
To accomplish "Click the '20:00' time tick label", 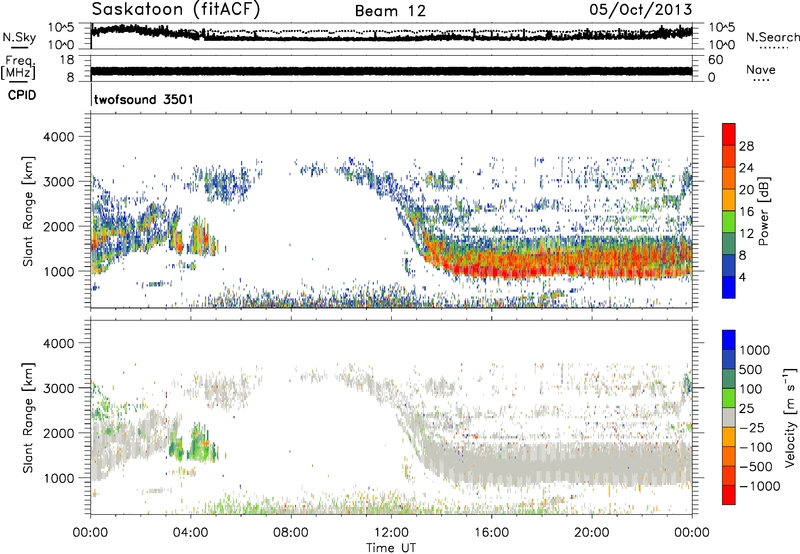I will (x=592, y=533).
